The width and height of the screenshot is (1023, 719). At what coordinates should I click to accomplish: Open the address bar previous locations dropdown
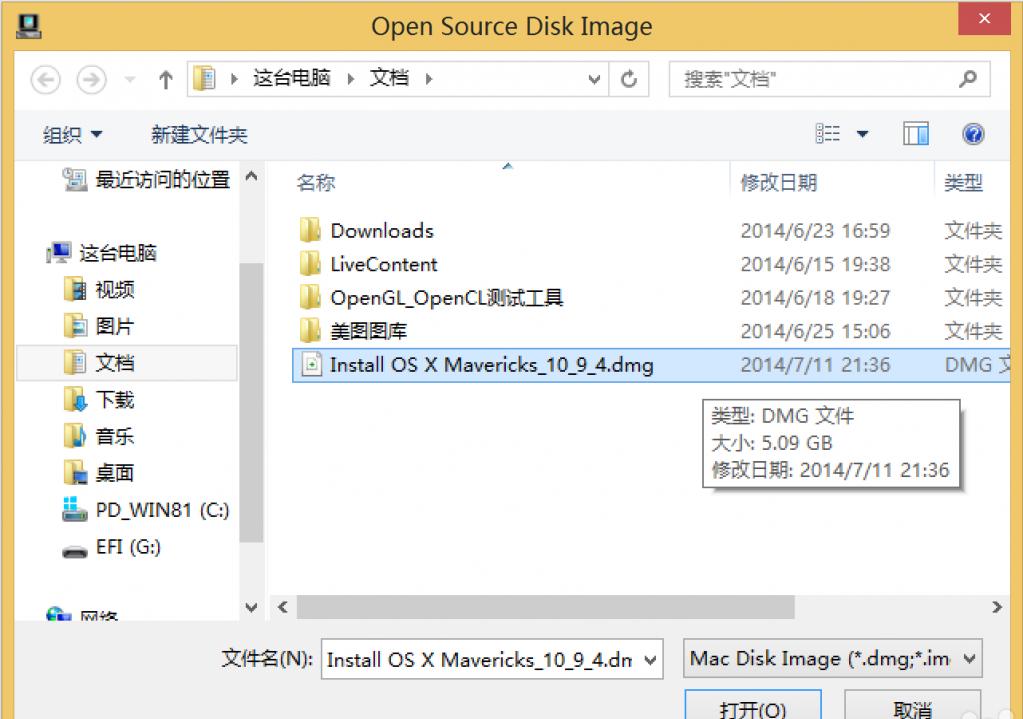tap(594, 80)
